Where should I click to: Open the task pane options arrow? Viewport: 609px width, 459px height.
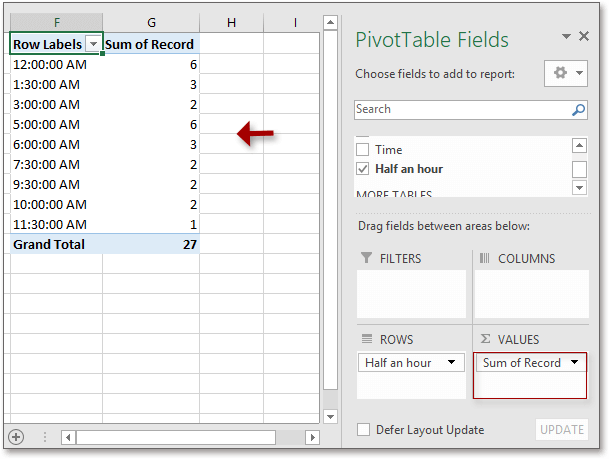(566, 37)
